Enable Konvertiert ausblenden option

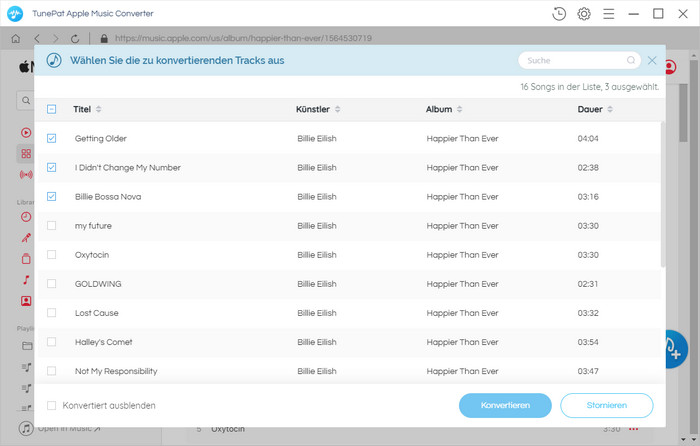pyautogui.click(x=51, y=405)
